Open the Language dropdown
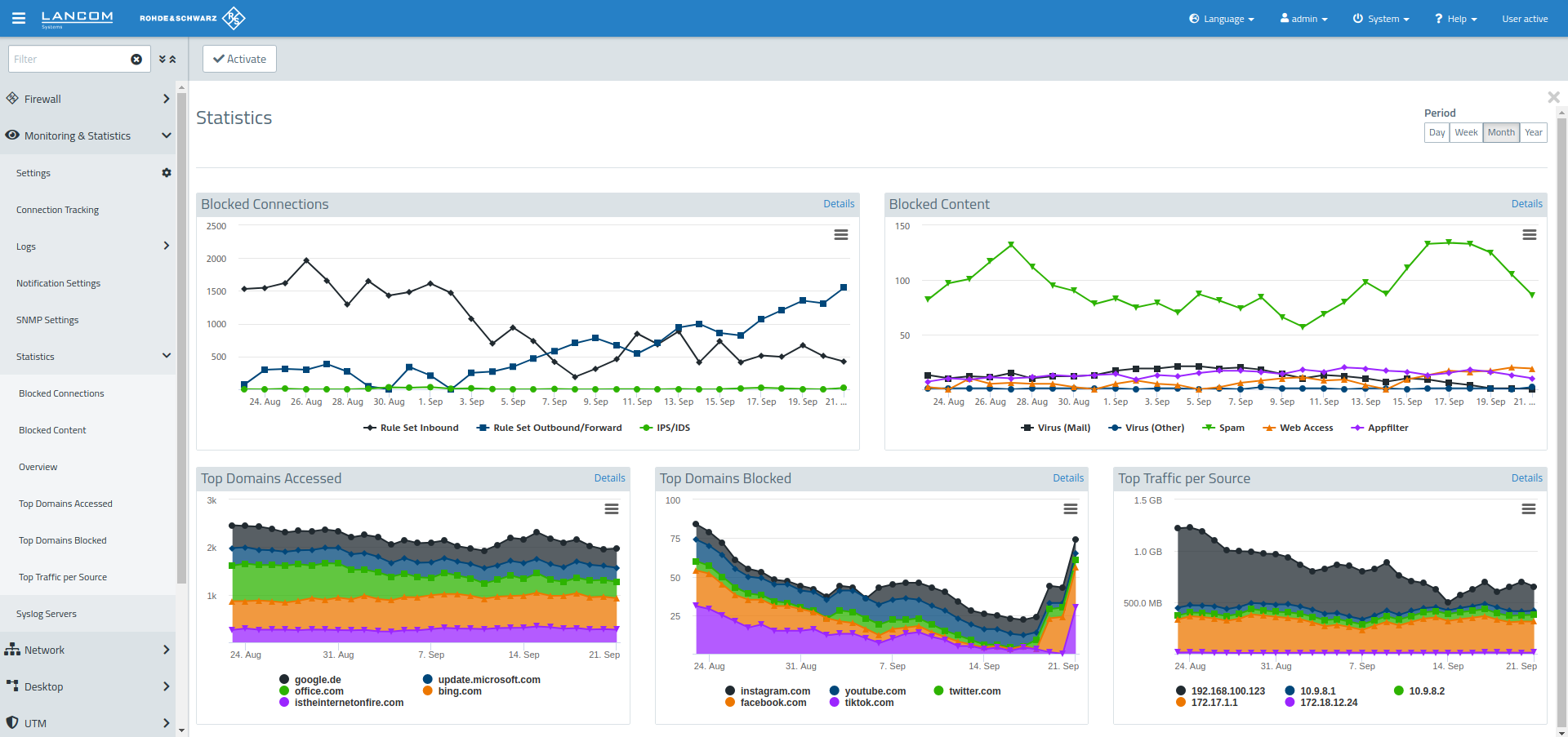 pyautogui.click(x=1221, y=18)
